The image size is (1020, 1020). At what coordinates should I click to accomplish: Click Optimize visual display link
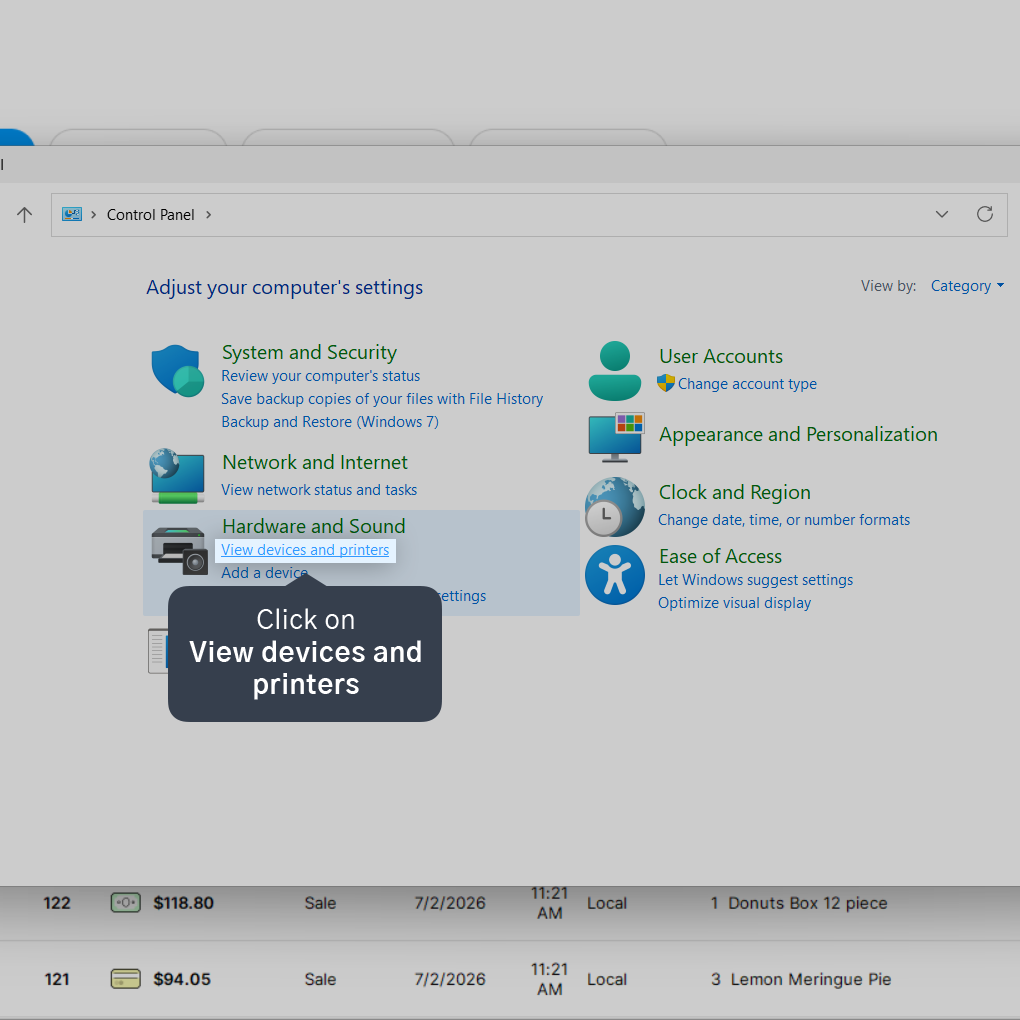click(x=734, y=603)
